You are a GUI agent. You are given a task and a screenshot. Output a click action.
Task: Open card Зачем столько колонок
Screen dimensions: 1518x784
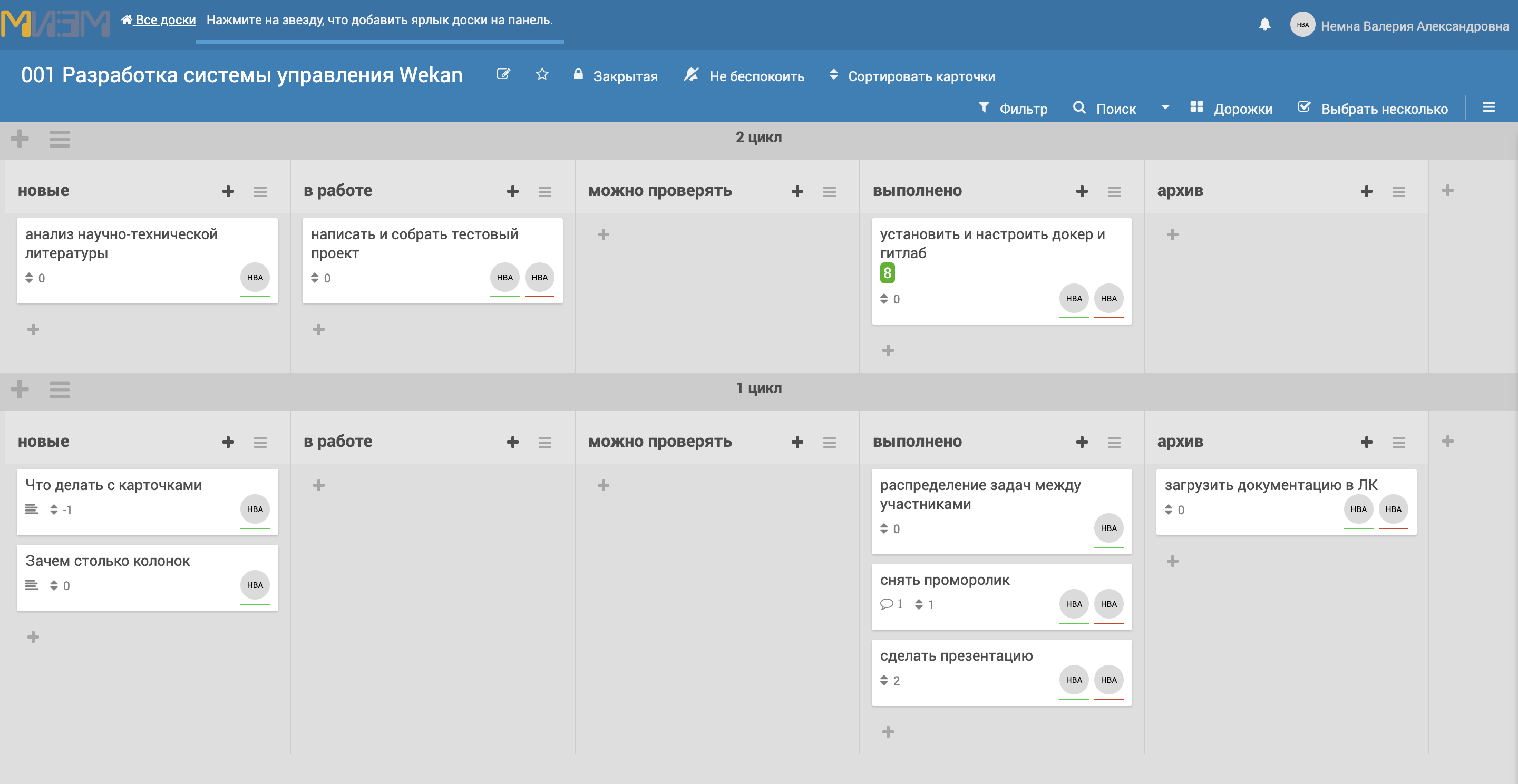pos(148,578)
